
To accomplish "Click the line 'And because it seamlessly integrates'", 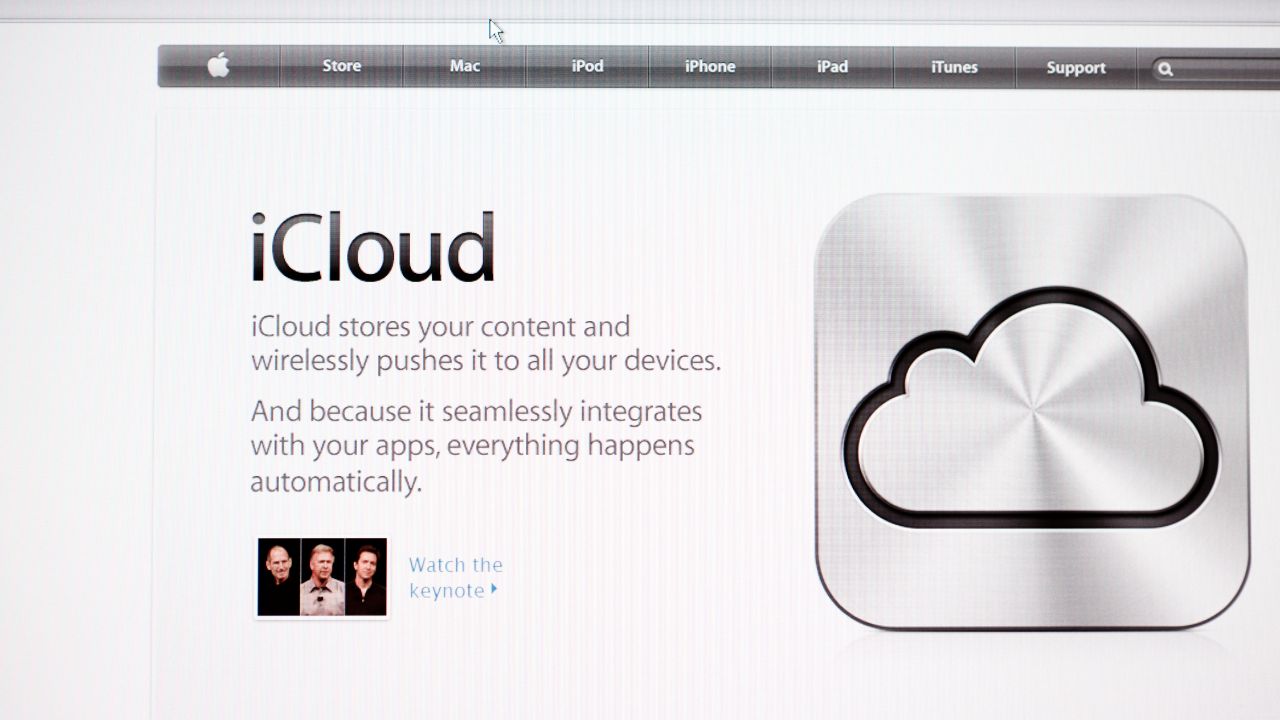I will point(476,411).
